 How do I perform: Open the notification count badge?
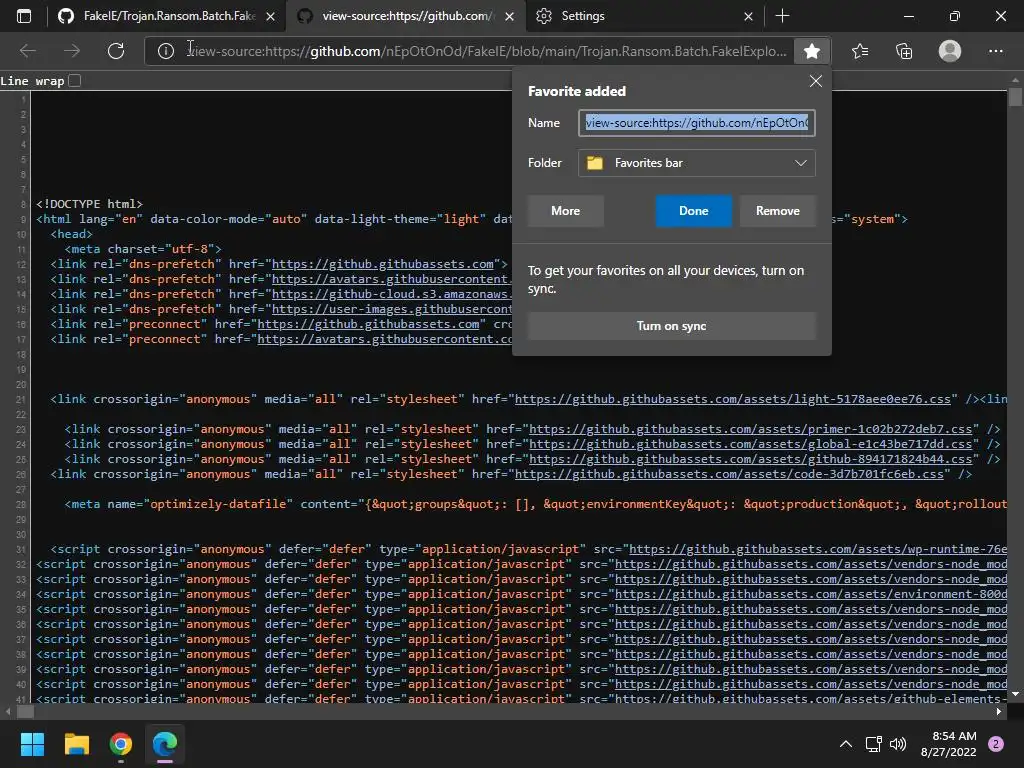tap(996, 744)
